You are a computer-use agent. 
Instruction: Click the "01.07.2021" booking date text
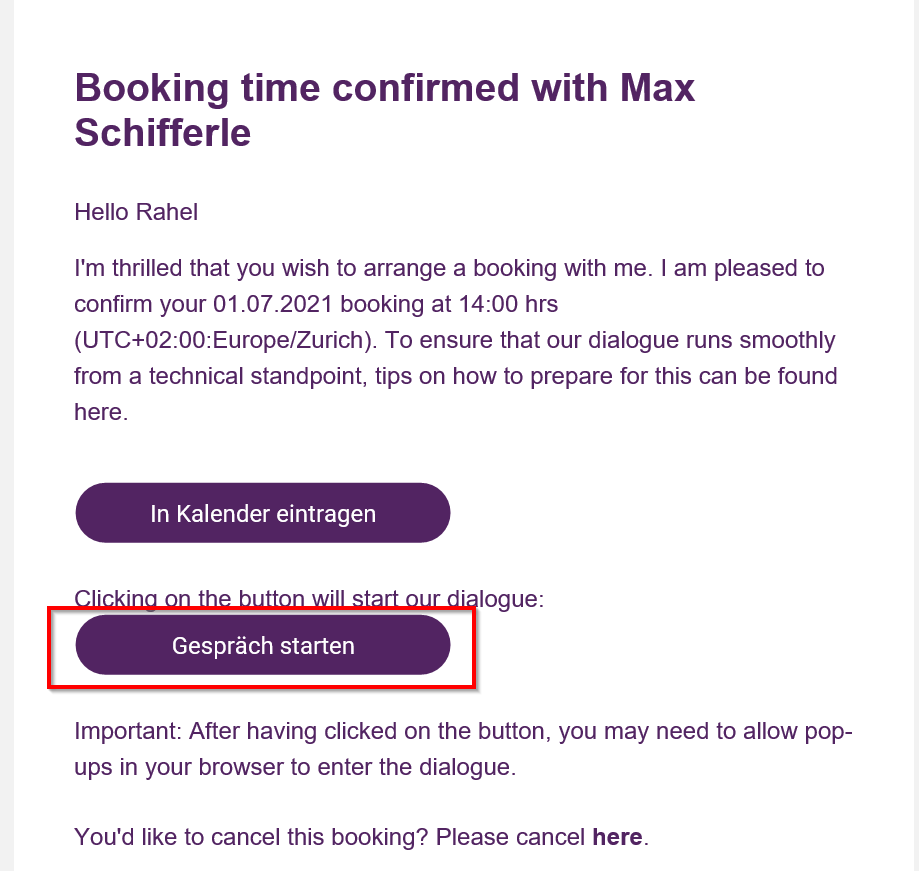coord(273,304)
